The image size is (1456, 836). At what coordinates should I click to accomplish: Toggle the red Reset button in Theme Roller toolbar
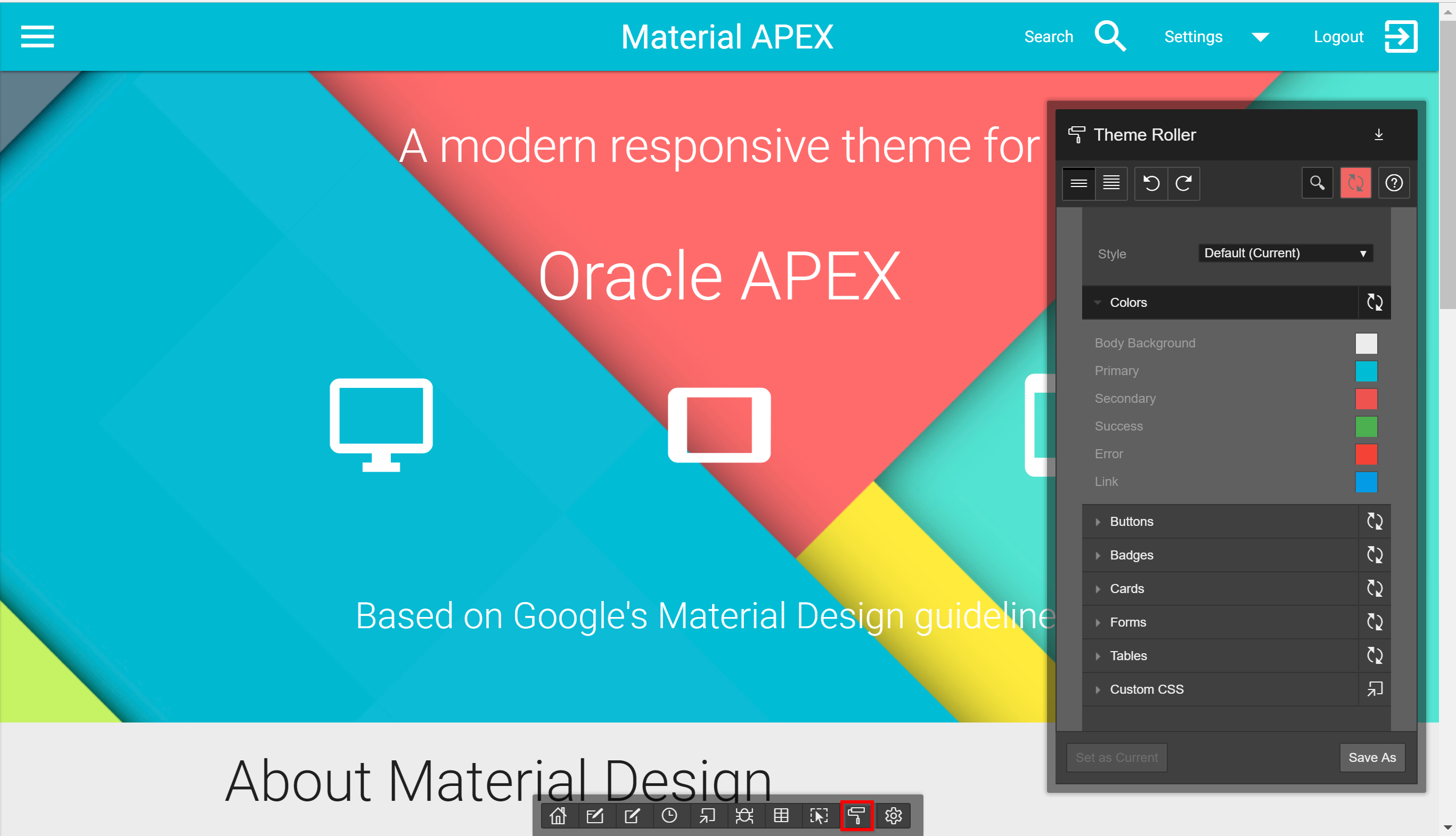(1355, 183)
